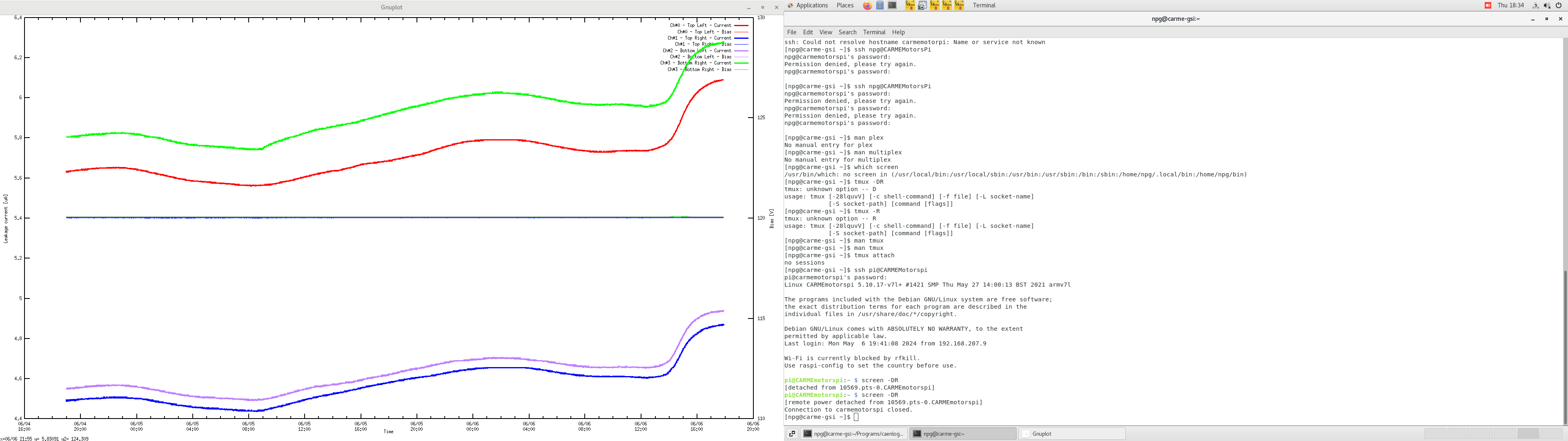Open the power menu icon
Viewport: 1568px width, 441px height.
(1558, 5)
